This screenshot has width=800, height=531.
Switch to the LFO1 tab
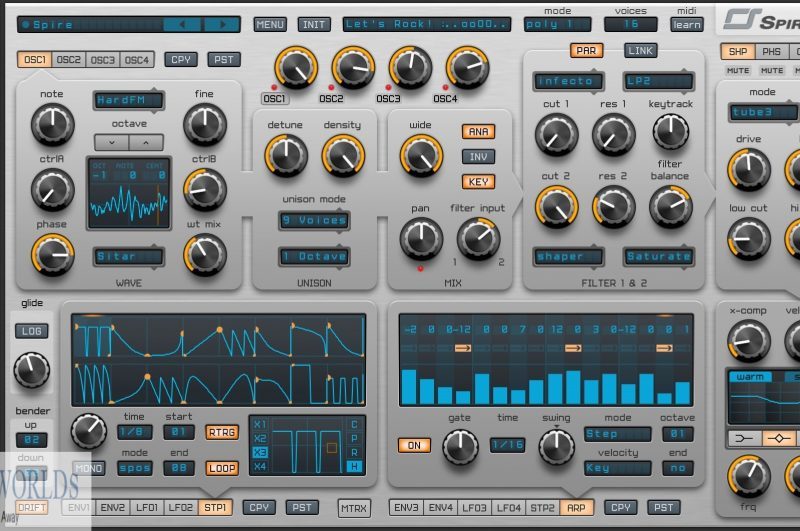click(x=147, y=508)
